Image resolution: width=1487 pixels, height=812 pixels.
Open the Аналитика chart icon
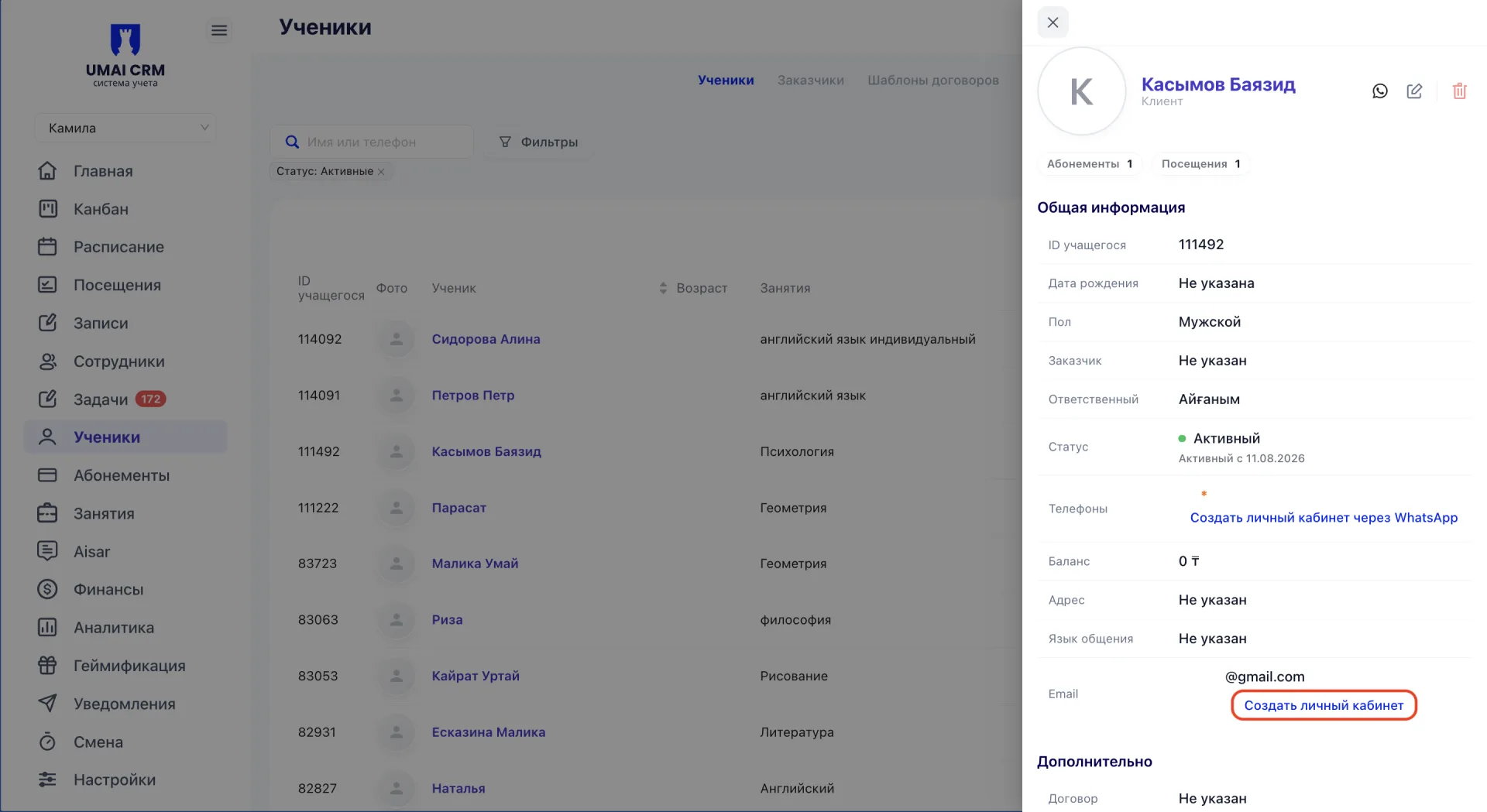click(47, 628)
